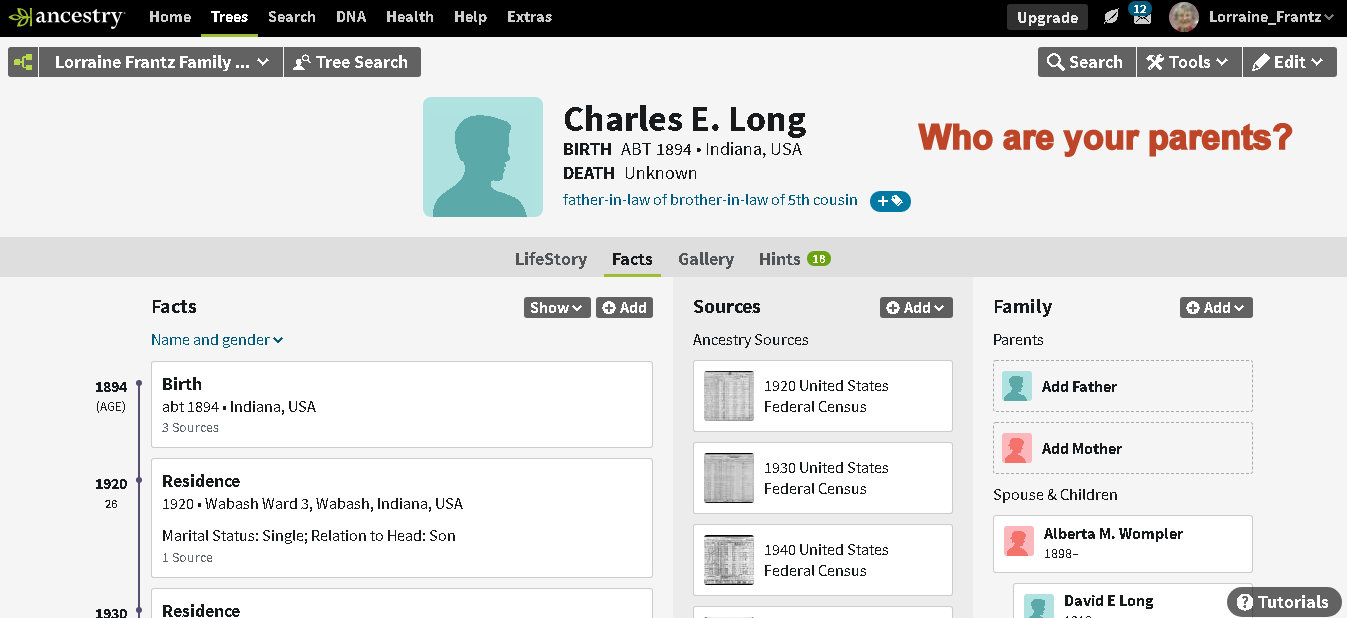
Task: Open the Show dropdown in Facts
Action: pos(557,308)
